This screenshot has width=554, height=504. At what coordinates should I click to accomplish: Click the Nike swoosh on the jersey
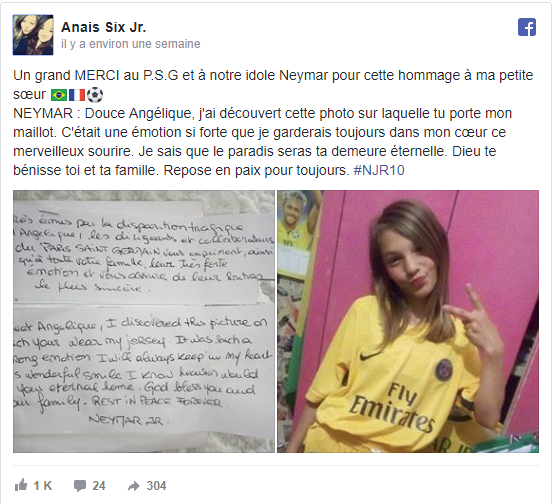point(370,355)
